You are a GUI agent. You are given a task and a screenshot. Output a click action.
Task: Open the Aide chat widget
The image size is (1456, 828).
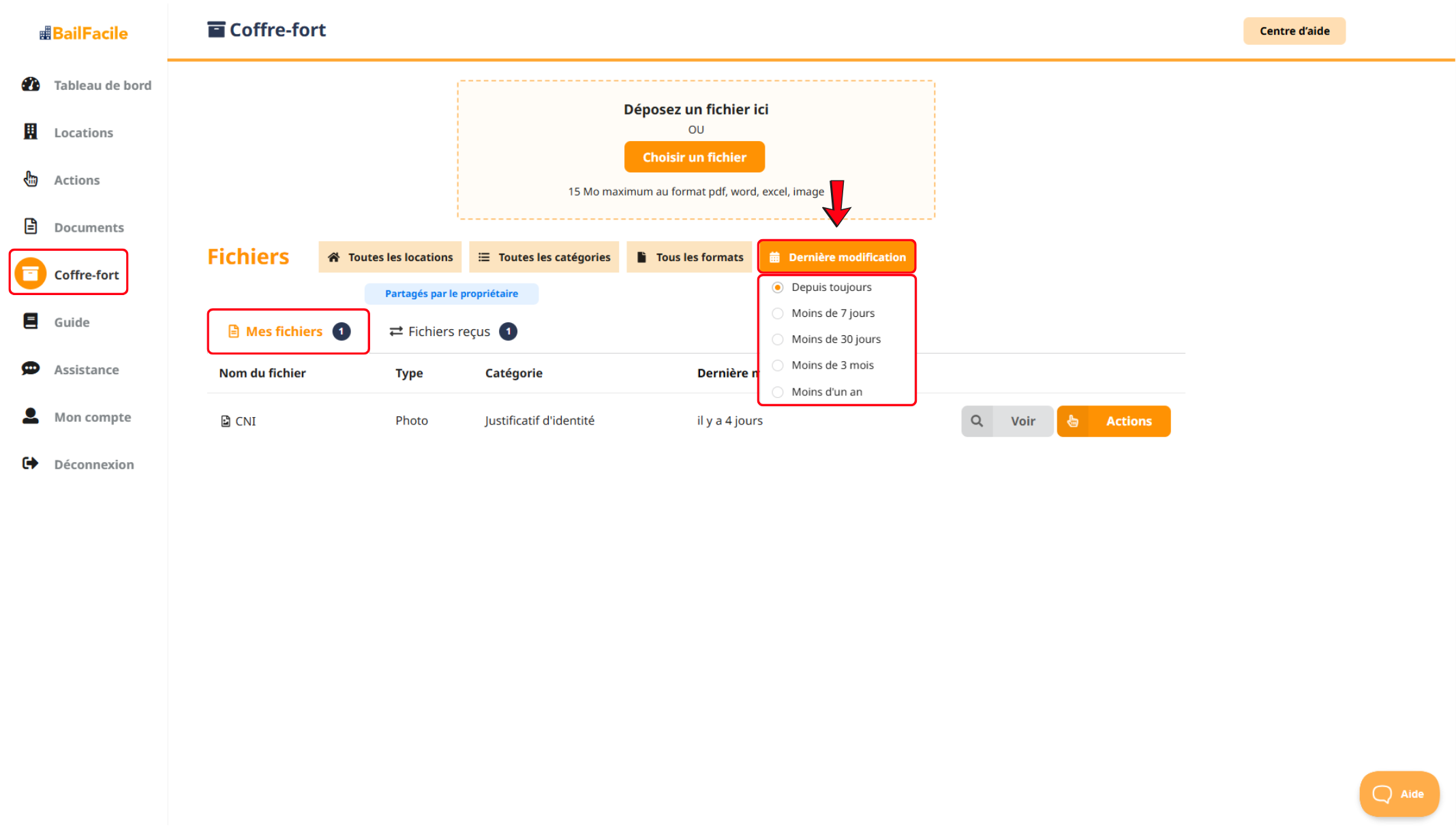tap(1399, 793)
